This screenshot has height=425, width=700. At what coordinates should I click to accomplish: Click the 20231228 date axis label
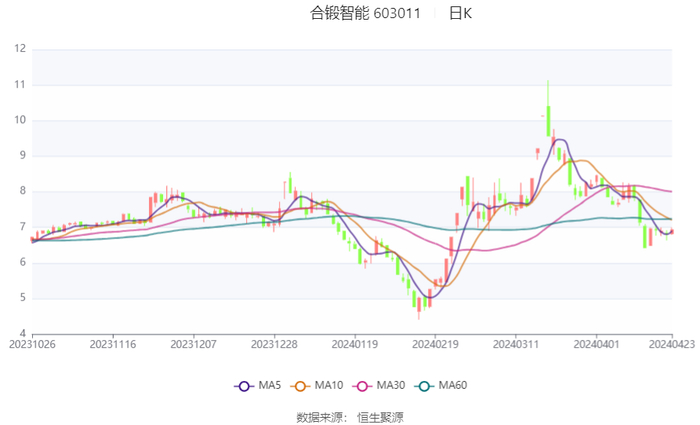[273, 343]
